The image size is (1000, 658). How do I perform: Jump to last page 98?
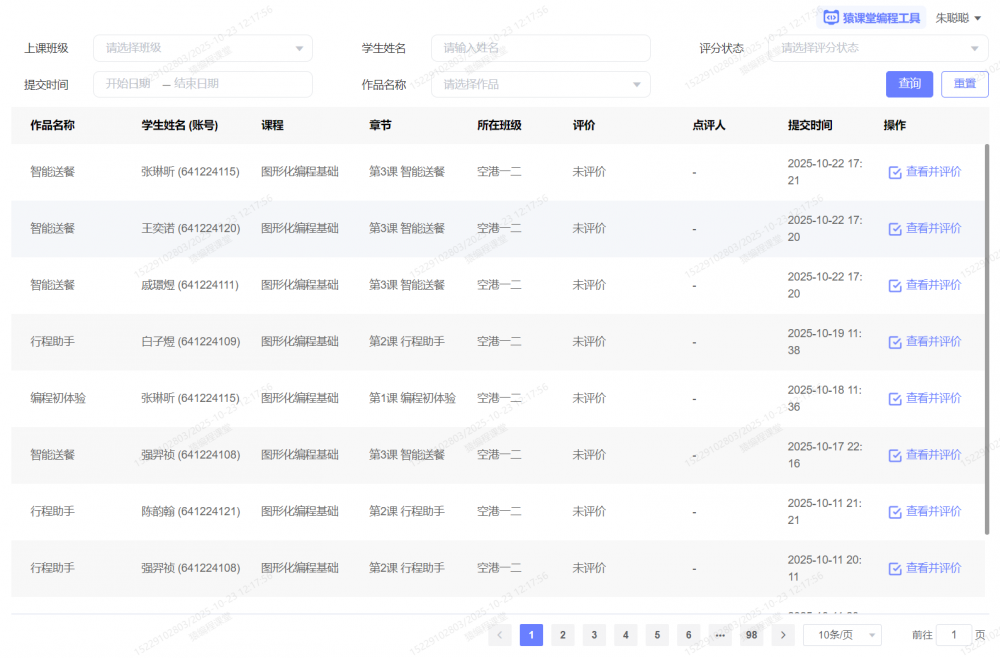[751, 635]
